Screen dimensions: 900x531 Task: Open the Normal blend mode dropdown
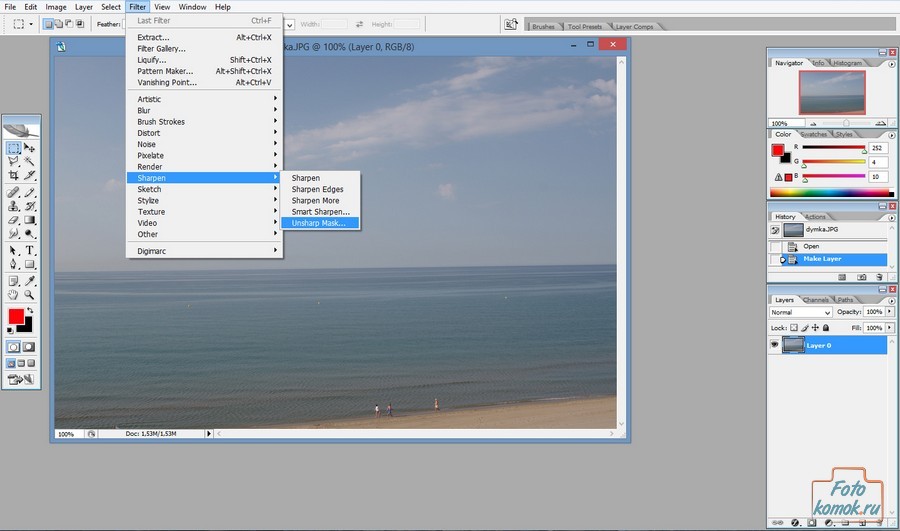[800, 313]
